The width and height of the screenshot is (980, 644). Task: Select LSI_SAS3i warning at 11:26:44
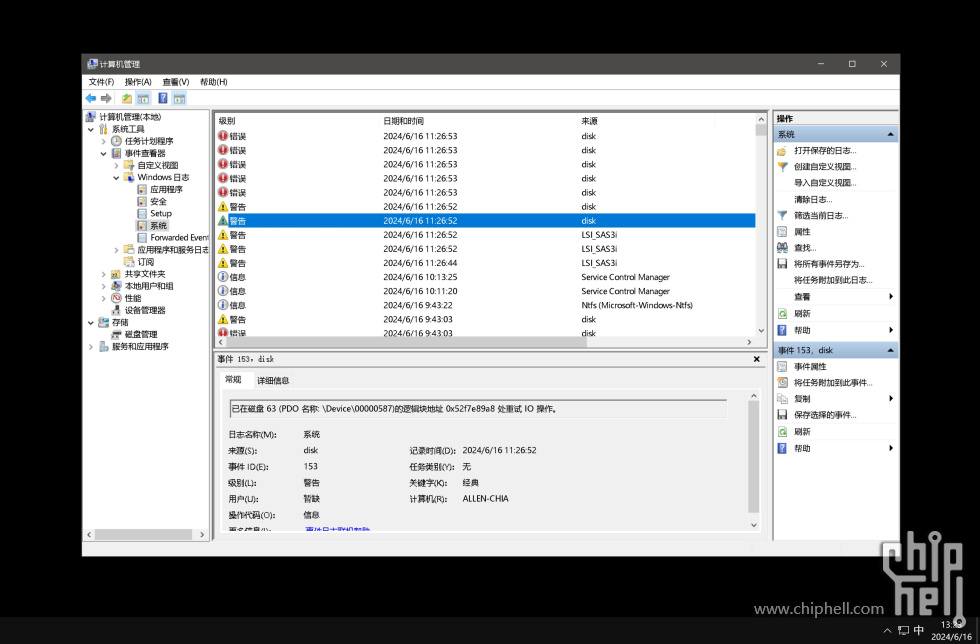pos(486,263)
